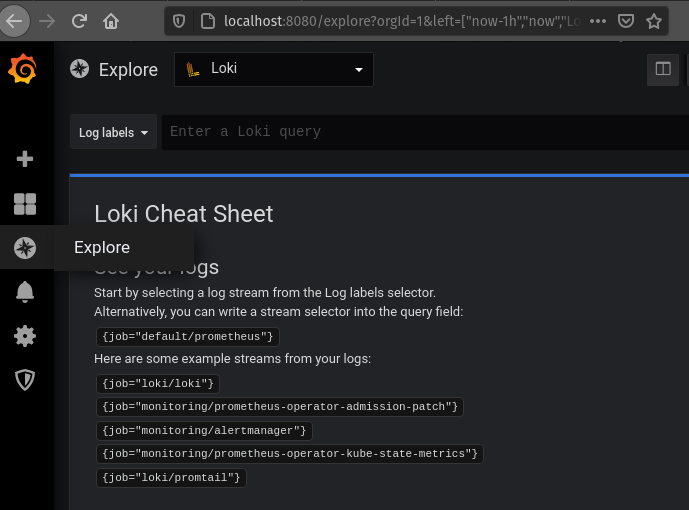Bookmark this page with the star icon

coord(654,21)
